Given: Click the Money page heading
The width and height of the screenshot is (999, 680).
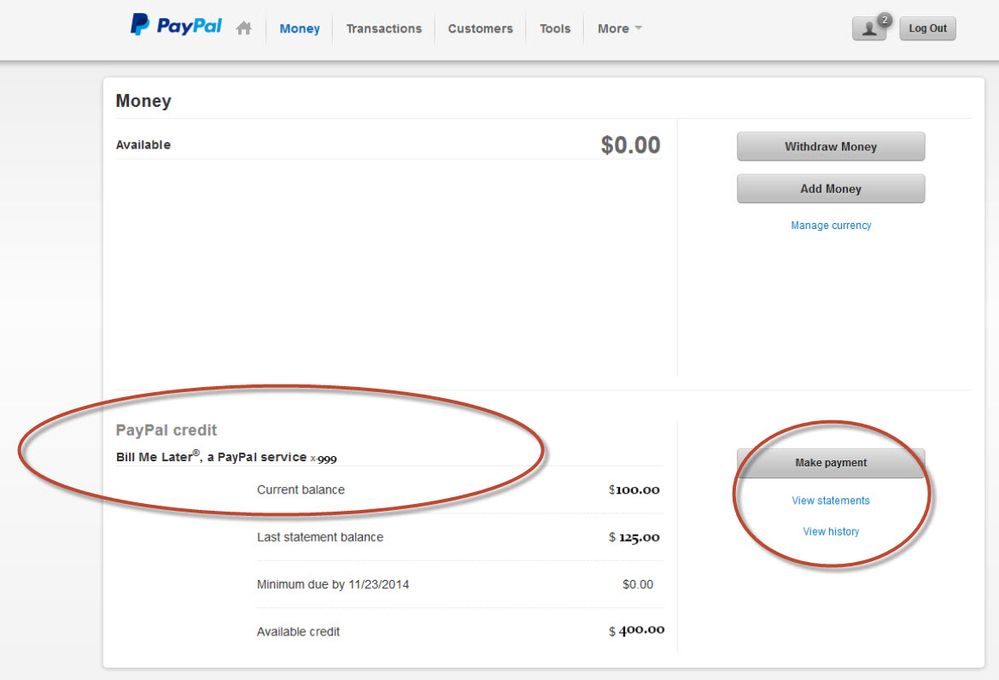Looking at the screenshot, I should pos(143,101).
